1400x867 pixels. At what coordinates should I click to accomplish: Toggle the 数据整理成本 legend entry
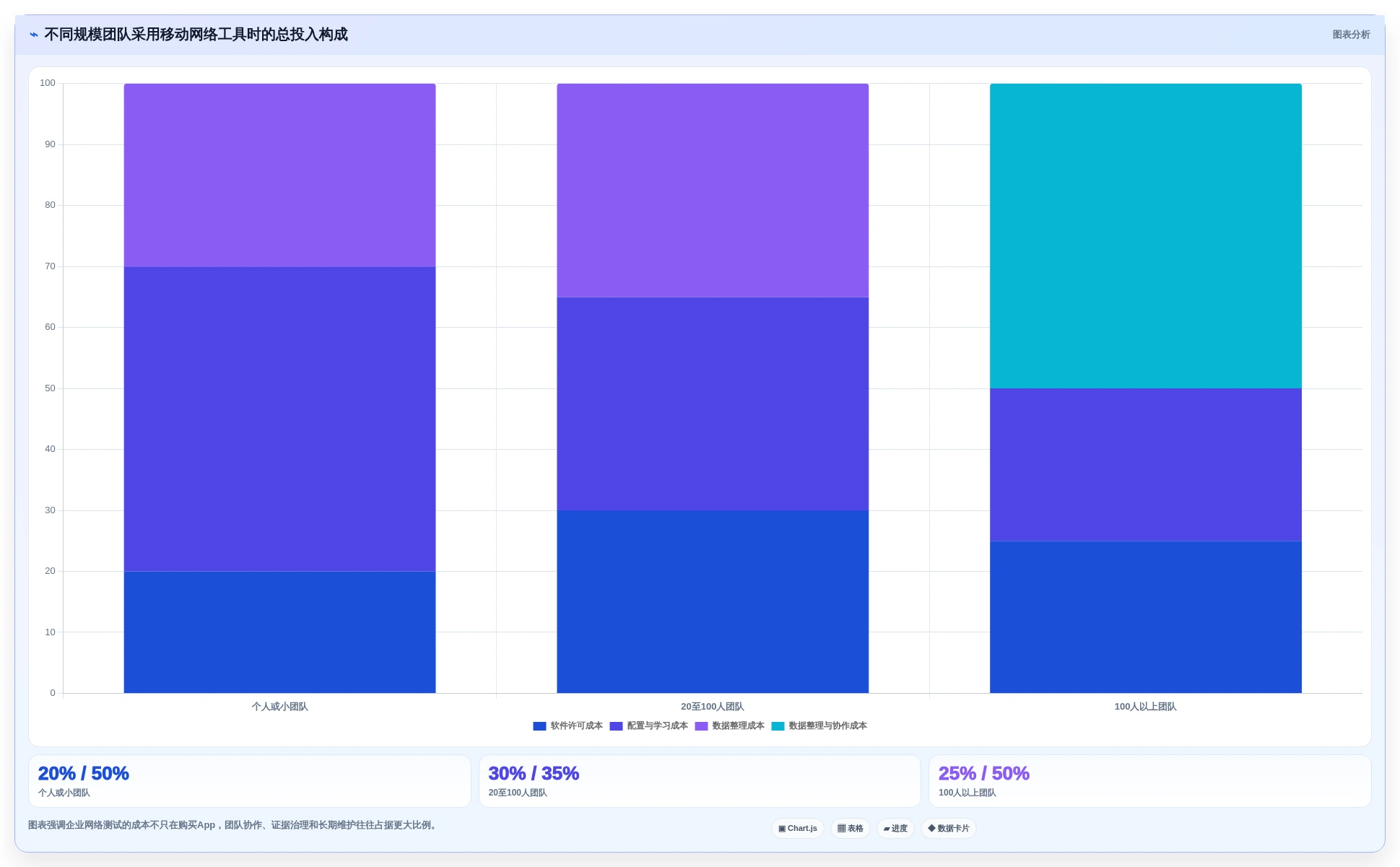click(729, 726)
